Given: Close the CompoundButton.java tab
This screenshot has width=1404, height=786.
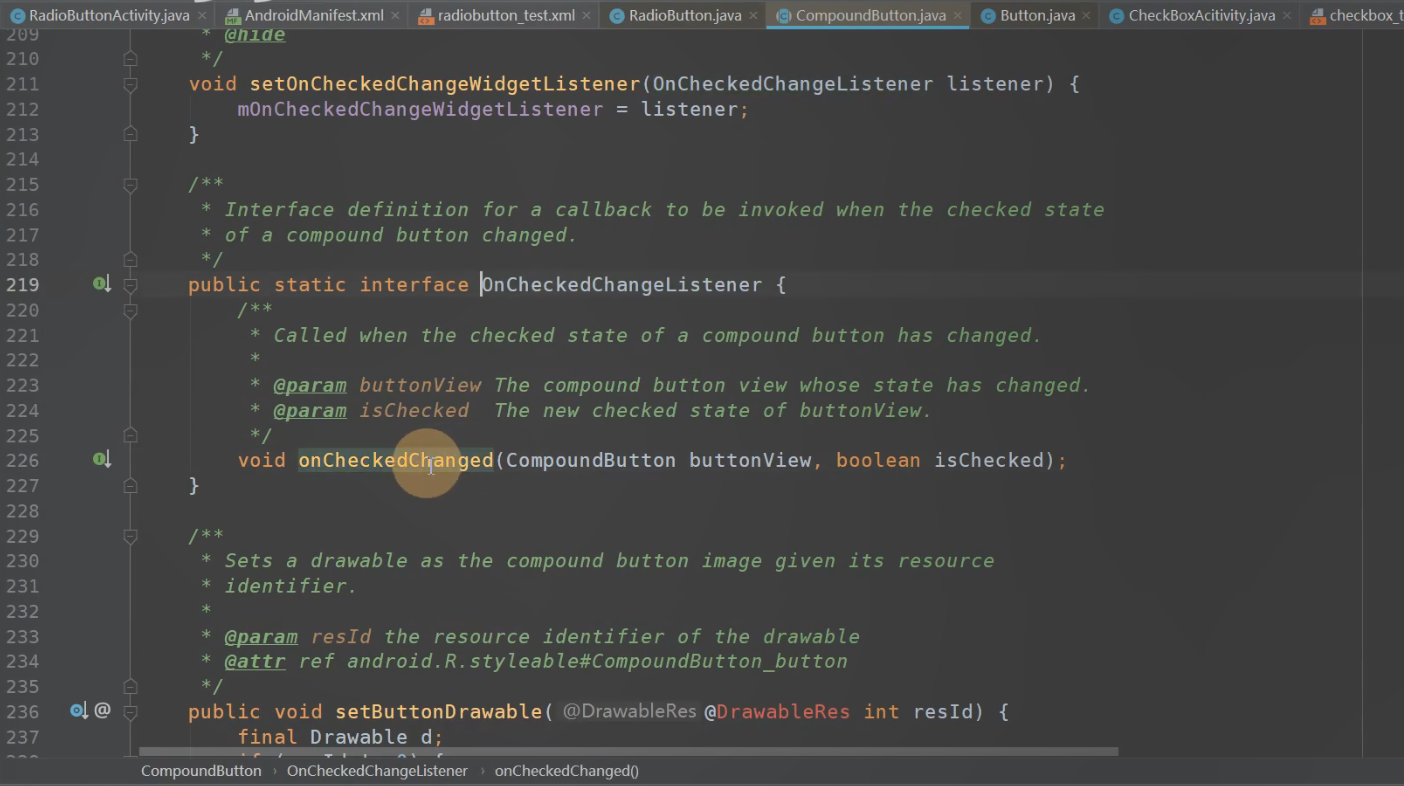Looking at the screenshot, I should (x=958, y=16).
